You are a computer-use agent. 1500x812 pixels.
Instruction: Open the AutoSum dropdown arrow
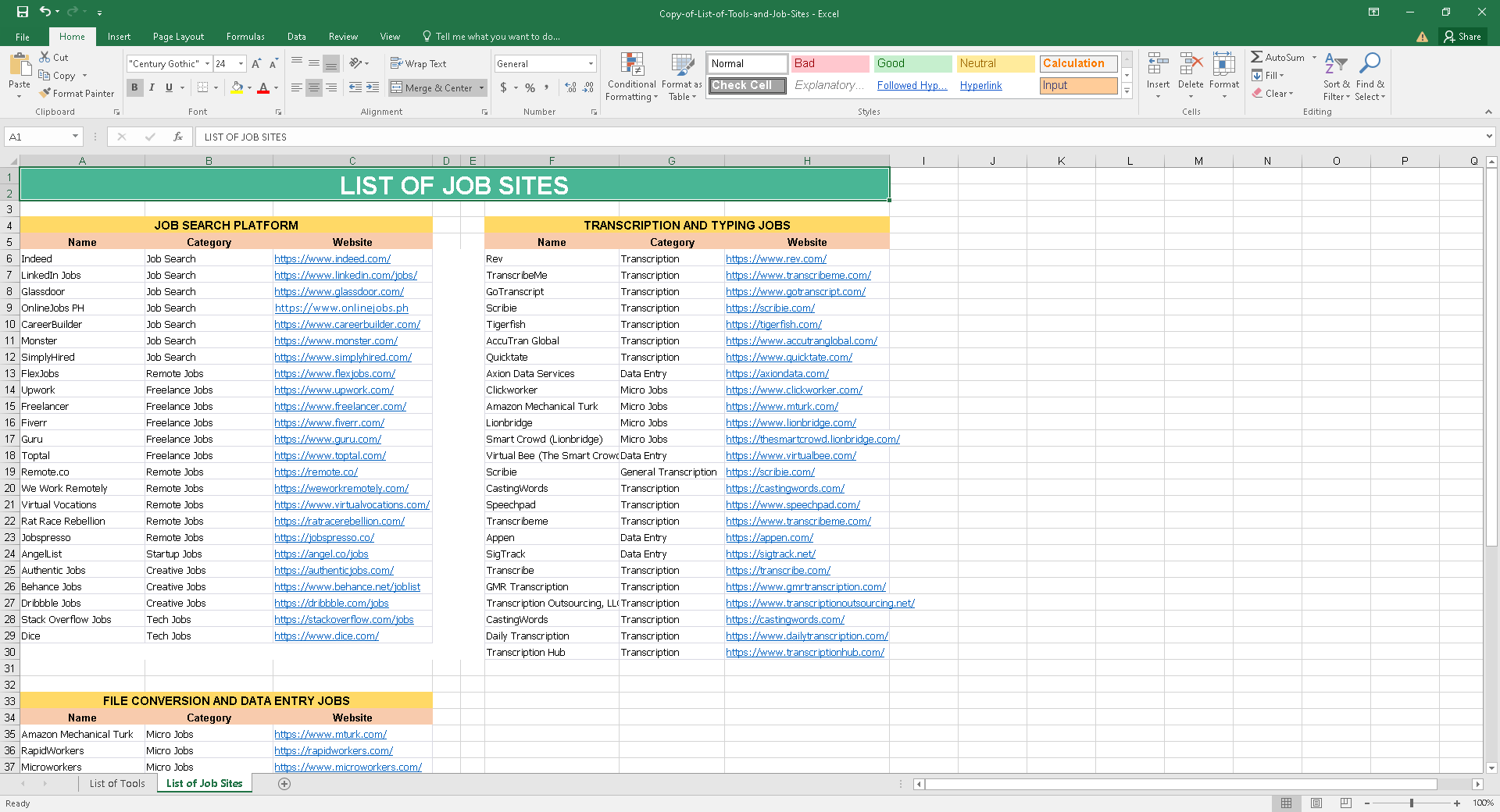(x=1314, y=58)
